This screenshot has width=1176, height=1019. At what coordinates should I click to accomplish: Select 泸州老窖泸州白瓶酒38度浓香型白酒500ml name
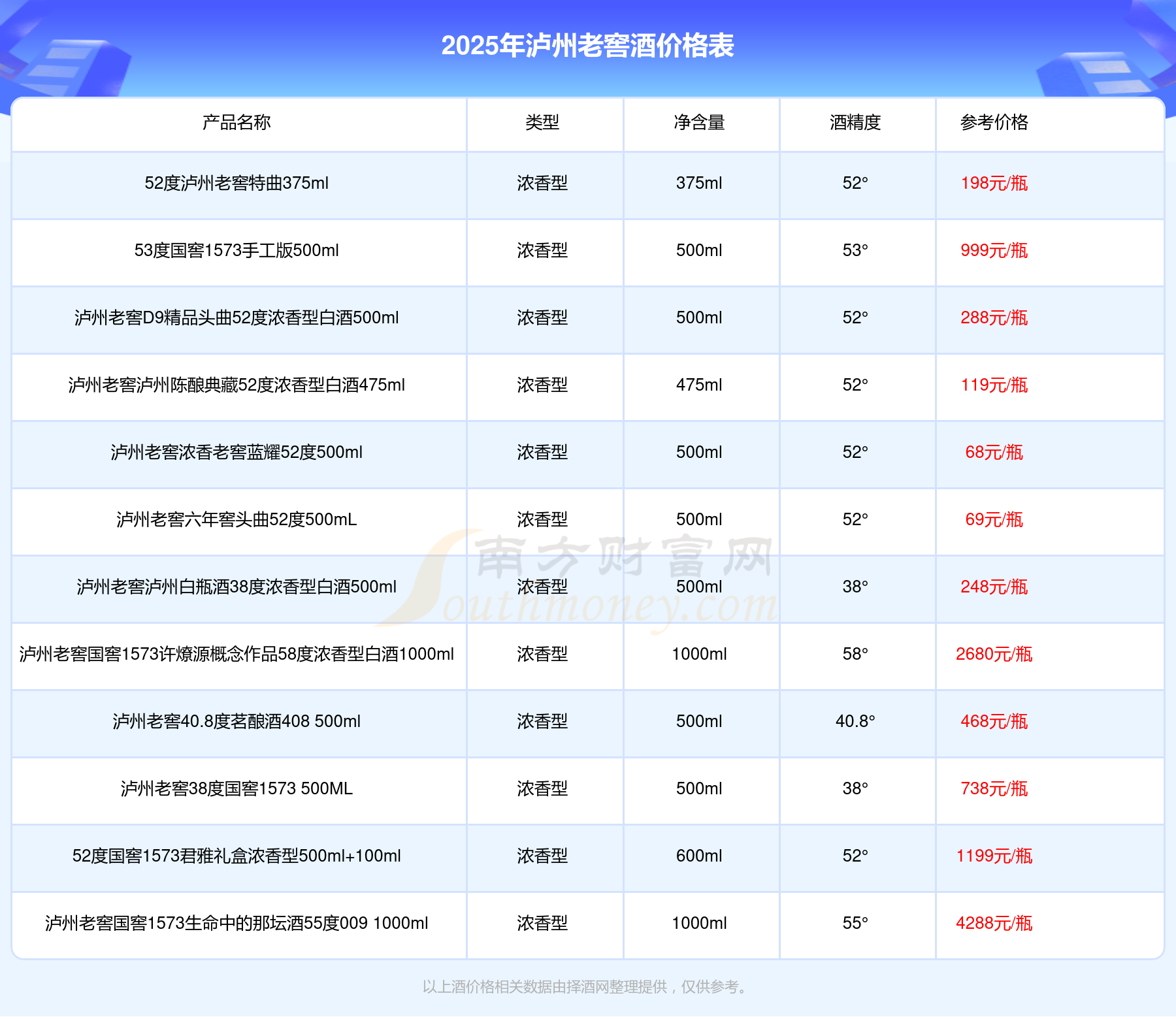[x=237, y=587]
